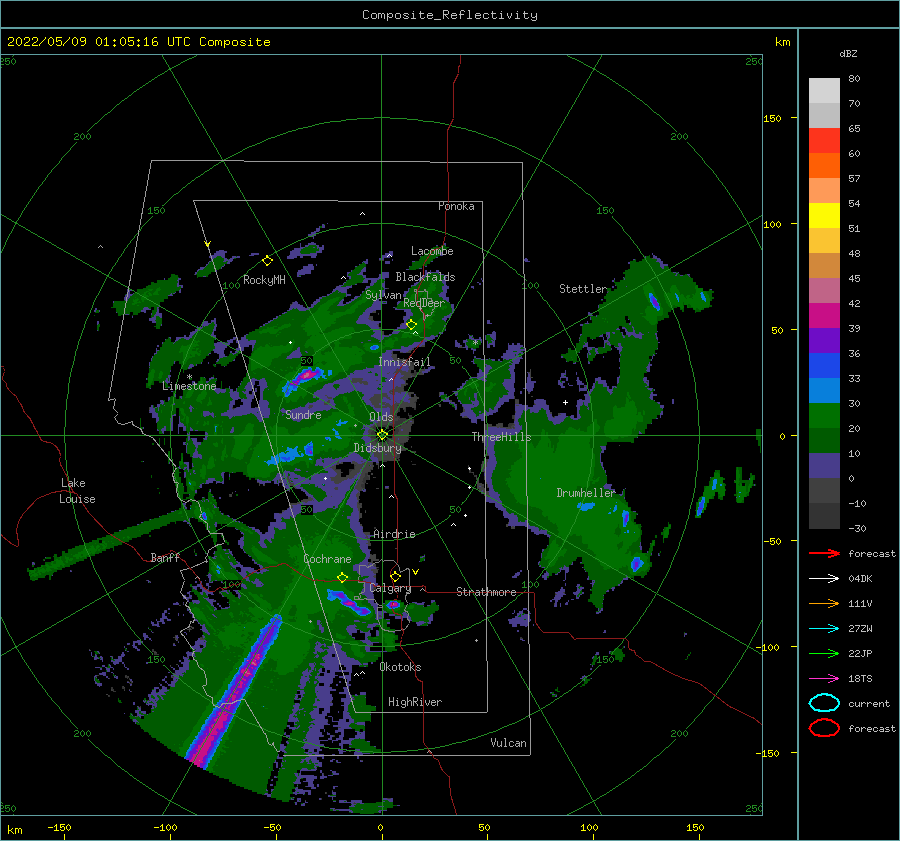The width and height of the screenshot is (900, 841).
Task: Select the Vulcan label
Action: pyautogui.click(x=509, y=743)
